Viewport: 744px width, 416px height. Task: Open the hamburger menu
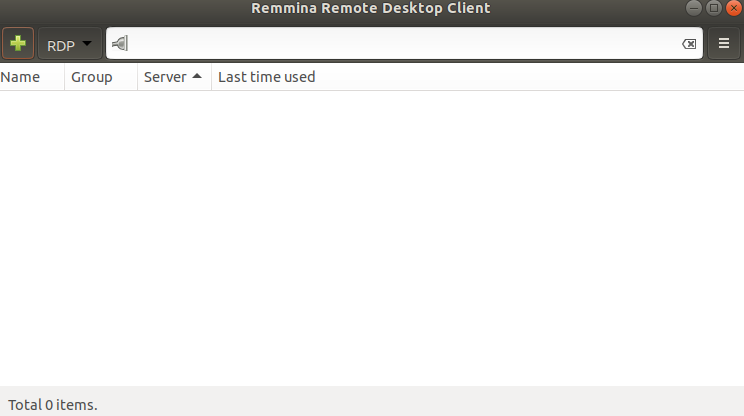tap(724, 44)
